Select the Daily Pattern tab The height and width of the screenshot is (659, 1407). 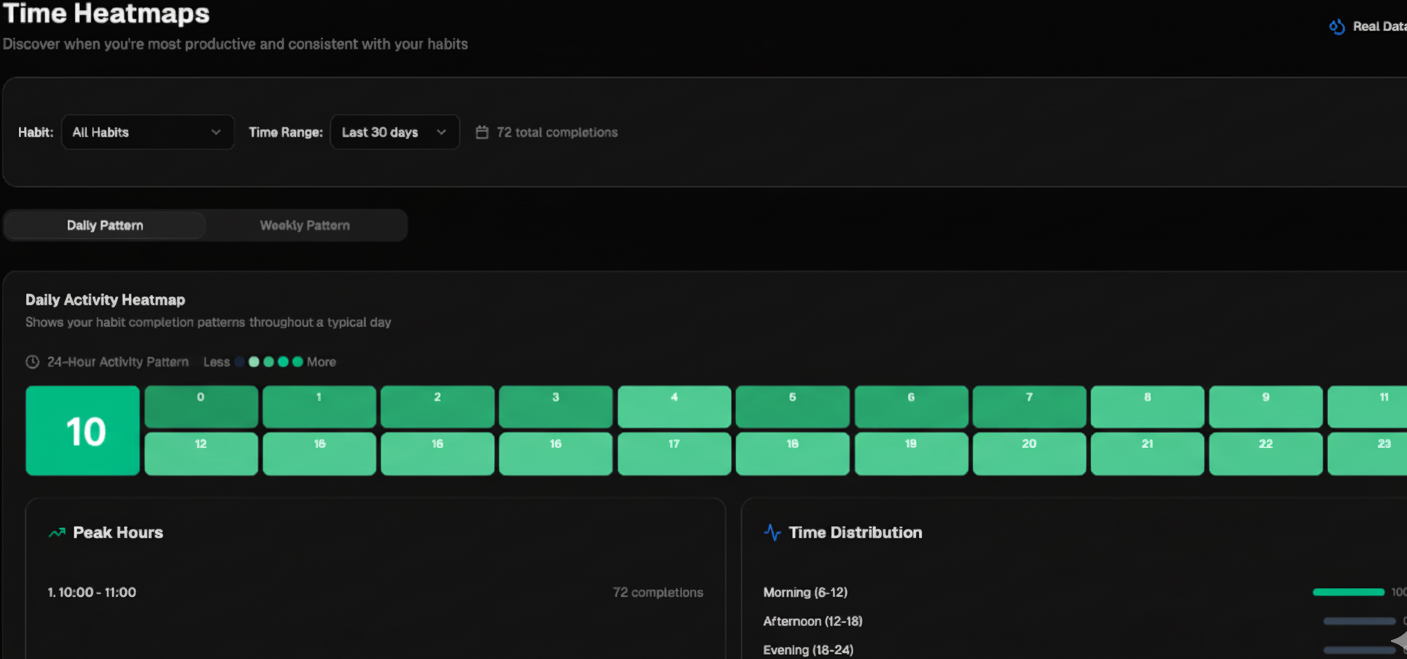click(x=104, y=224)
